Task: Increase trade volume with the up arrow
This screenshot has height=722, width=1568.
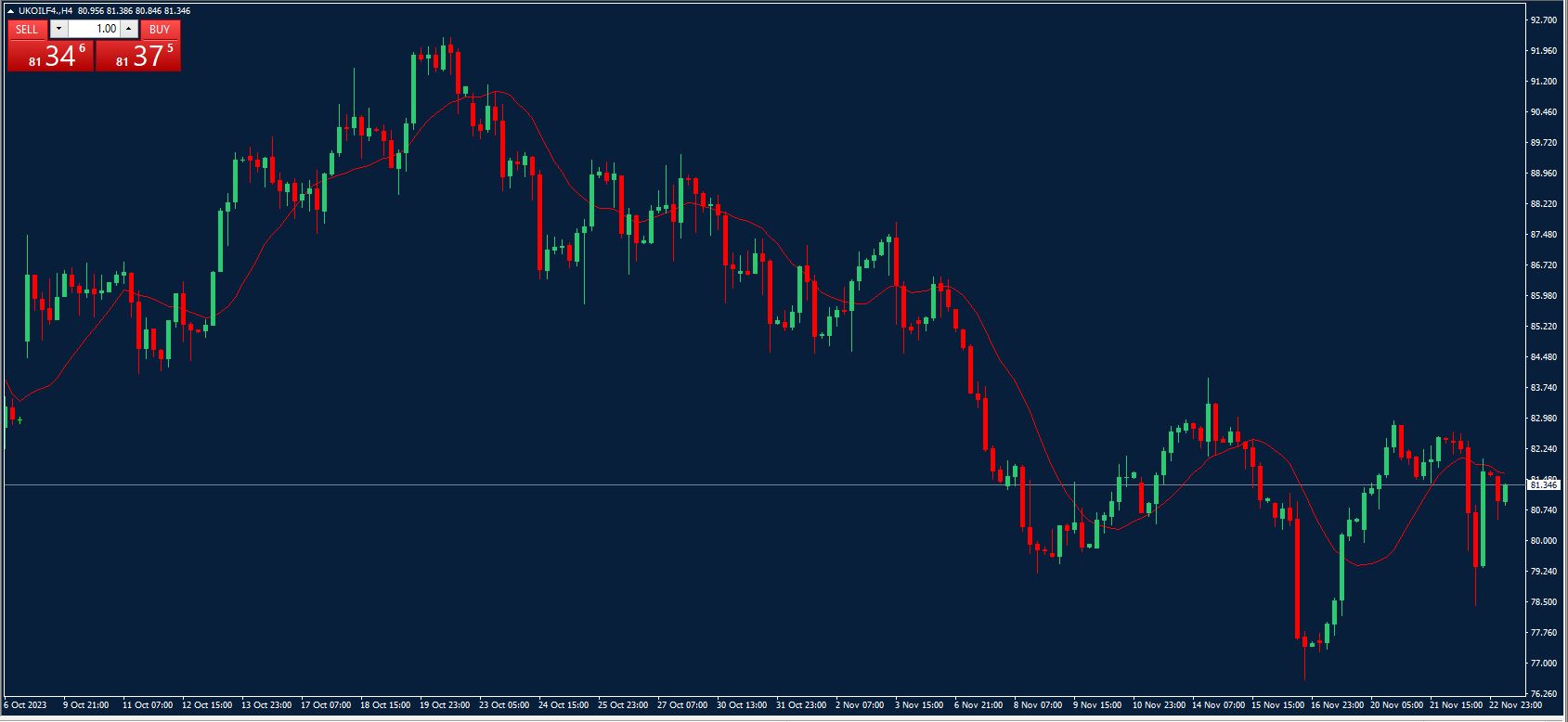Action: (x=129, y=30)
